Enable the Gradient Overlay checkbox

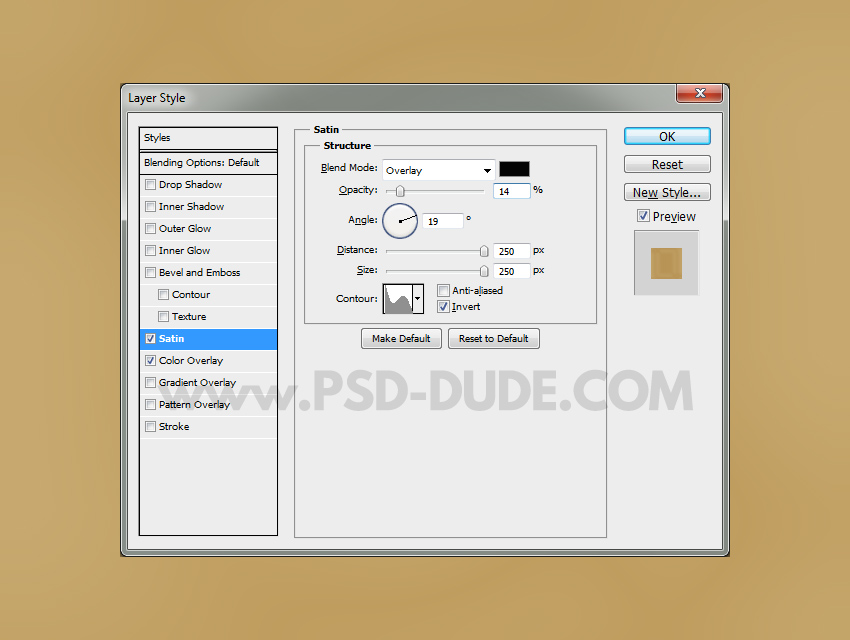point(151,383)
